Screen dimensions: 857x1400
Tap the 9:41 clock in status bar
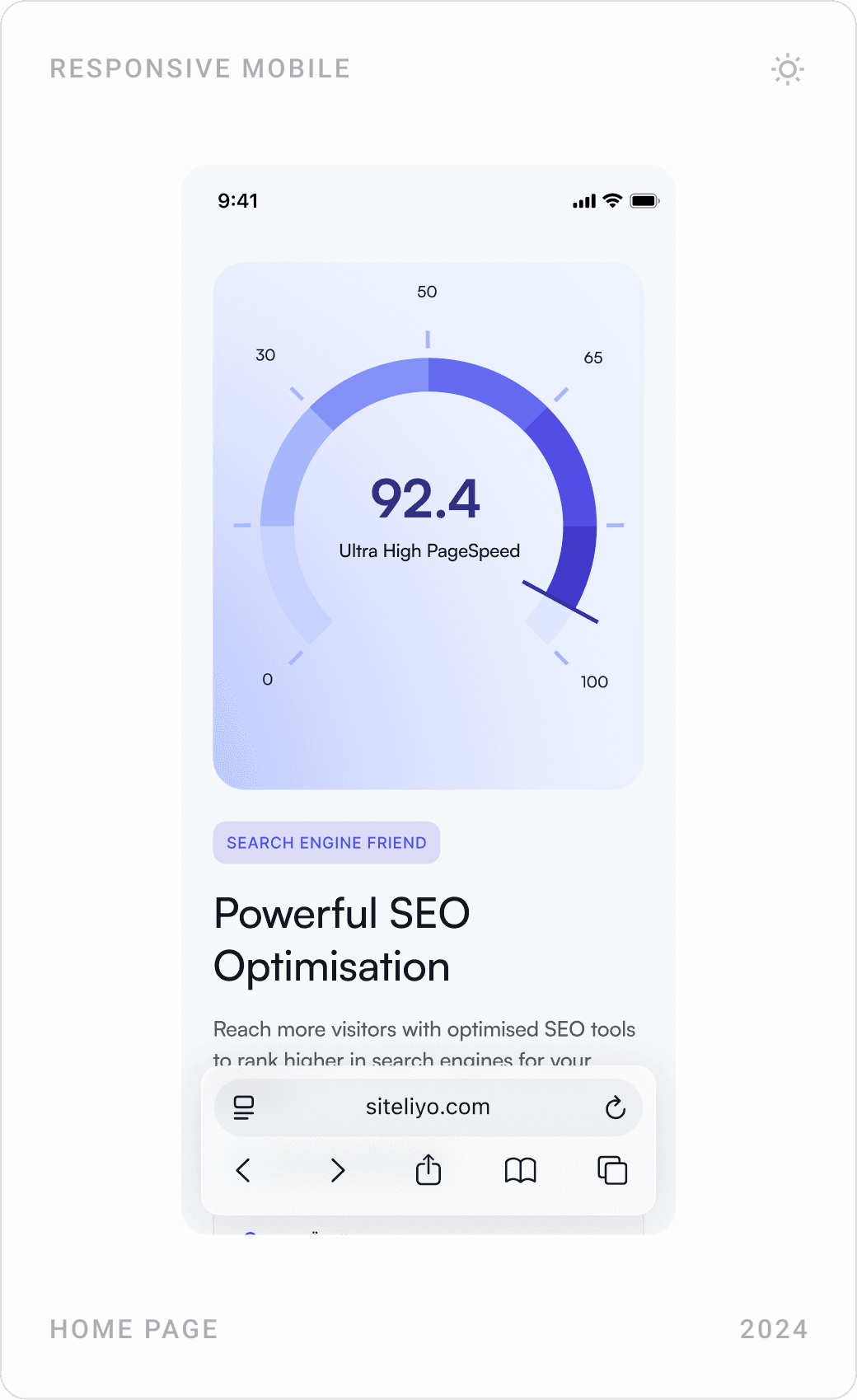pos(237,200)
